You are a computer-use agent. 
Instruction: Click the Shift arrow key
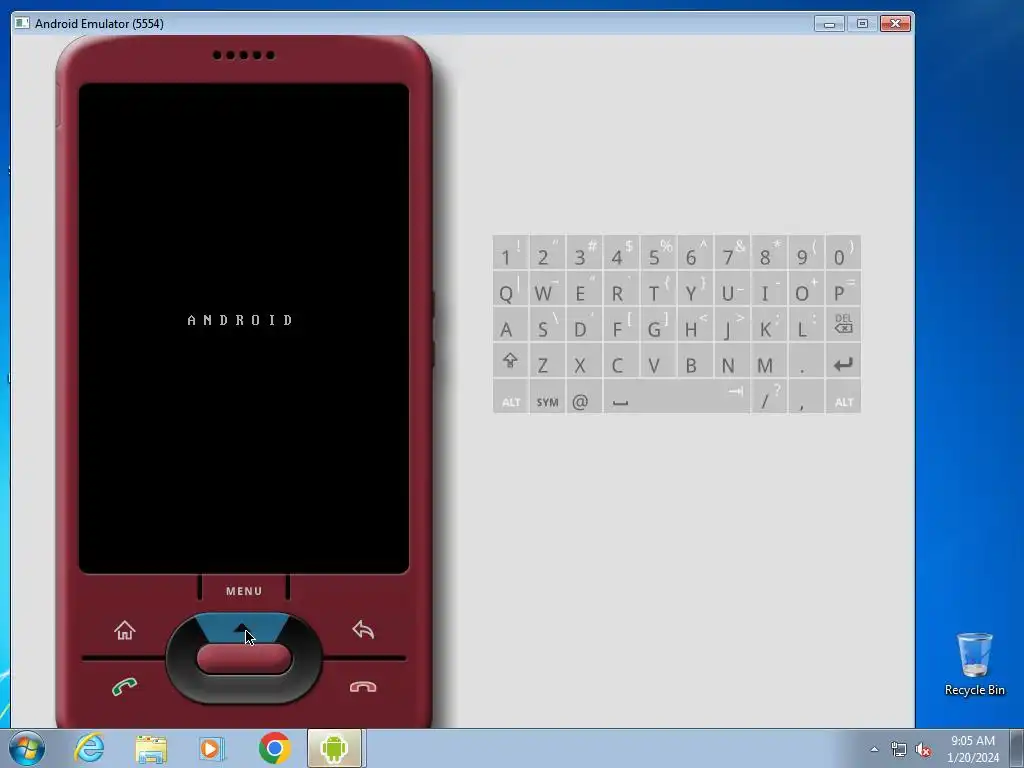click(511, 361)
